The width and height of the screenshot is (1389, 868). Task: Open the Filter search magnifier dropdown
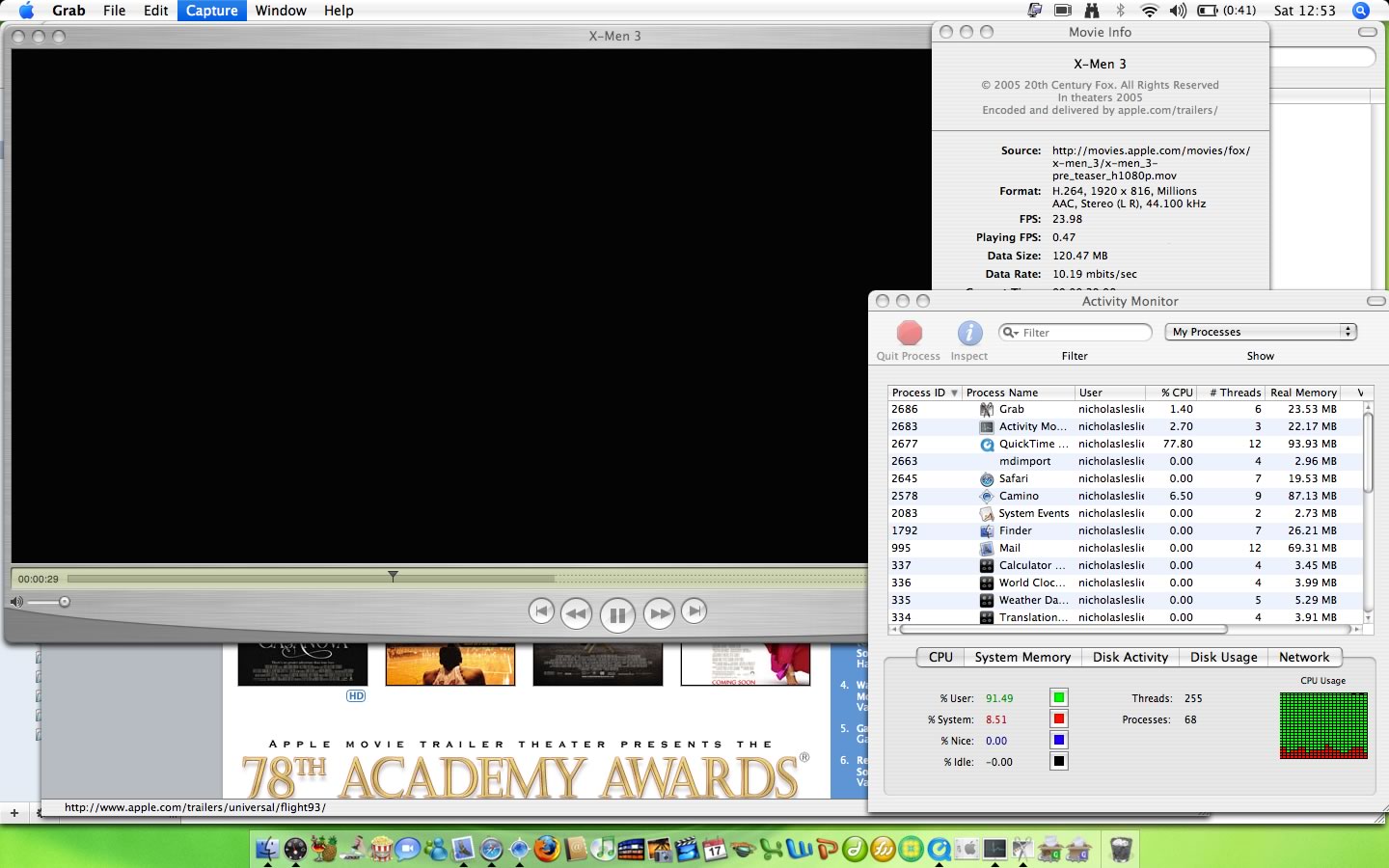[1011, 333]
